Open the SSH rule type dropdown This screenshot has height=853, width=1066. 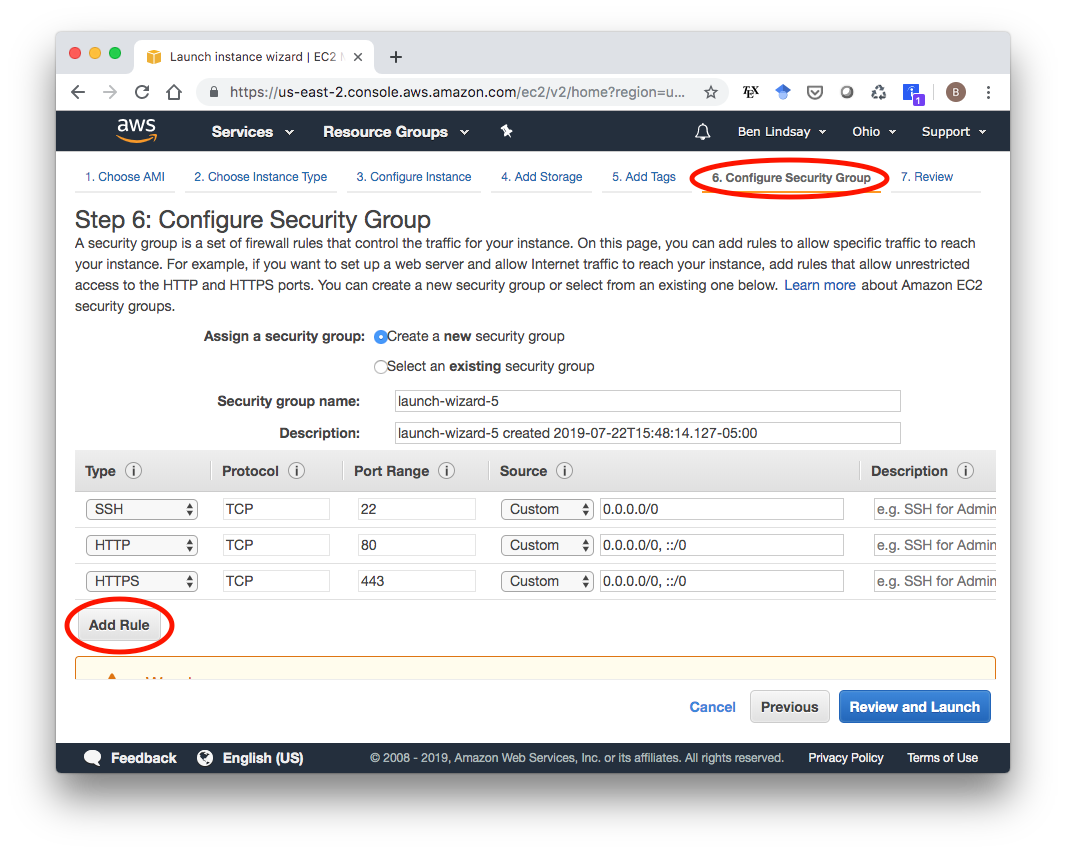point(141,509)
